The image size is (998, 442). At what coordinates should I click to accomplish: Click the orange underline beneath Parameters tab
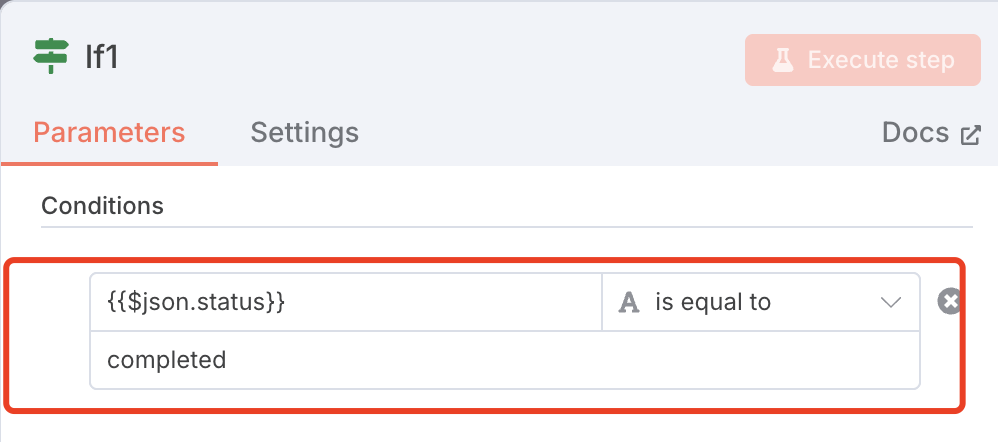pos(109,163)
